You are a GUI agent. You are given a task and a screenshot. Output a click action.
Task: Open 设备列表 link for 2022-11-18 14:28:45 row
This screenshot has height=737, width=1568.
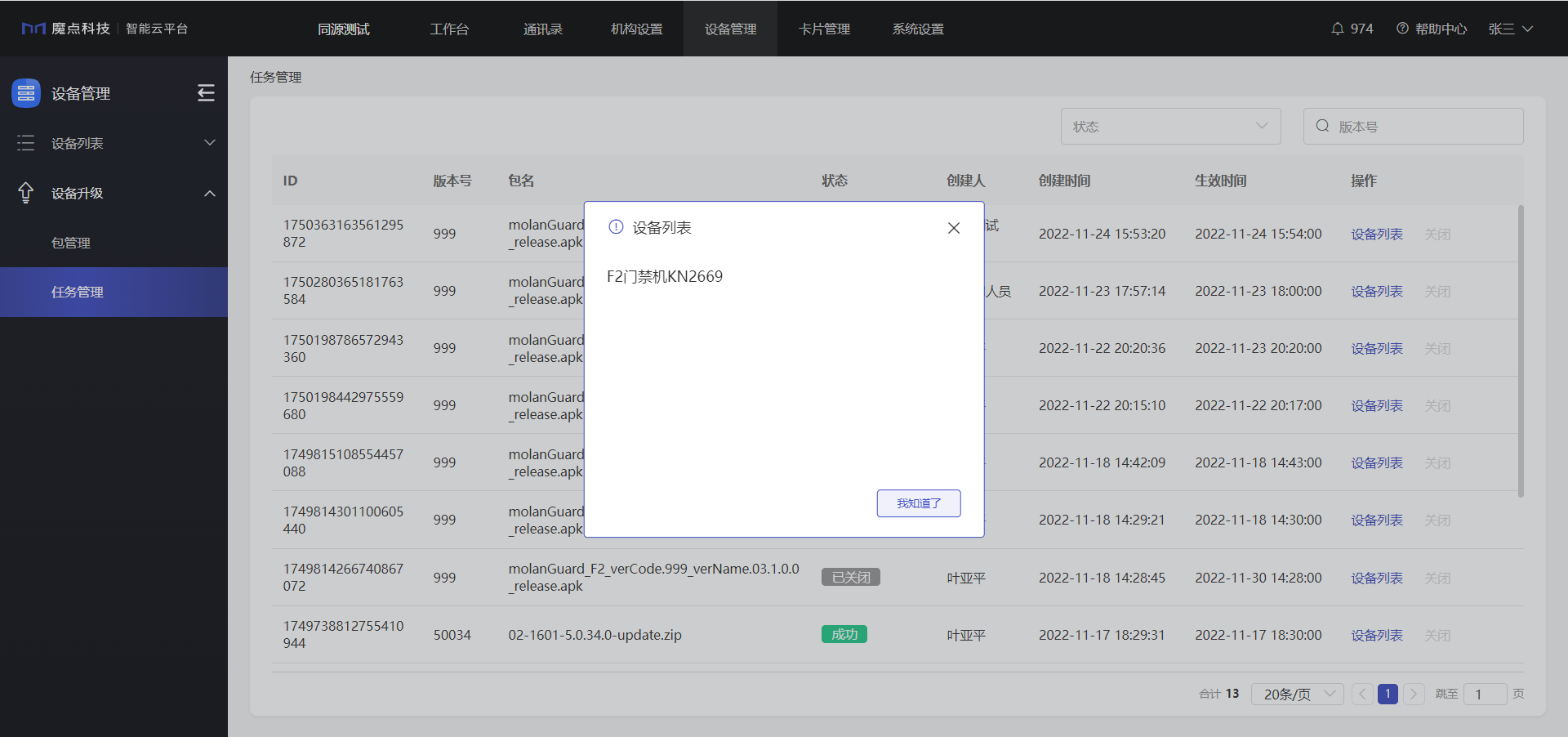1377,578
